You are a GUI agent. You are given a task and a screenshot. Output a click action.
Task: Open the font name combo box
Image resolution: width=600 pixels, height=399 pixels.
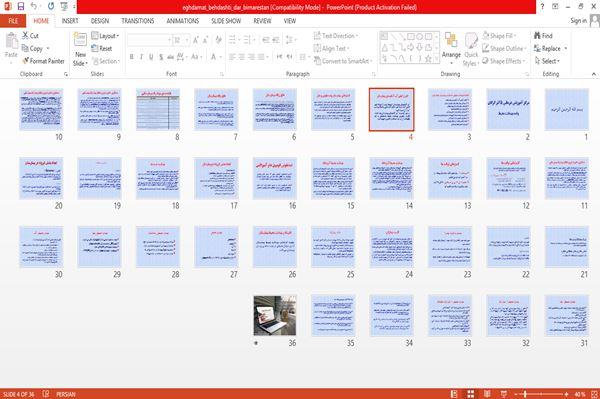point(149,40)
